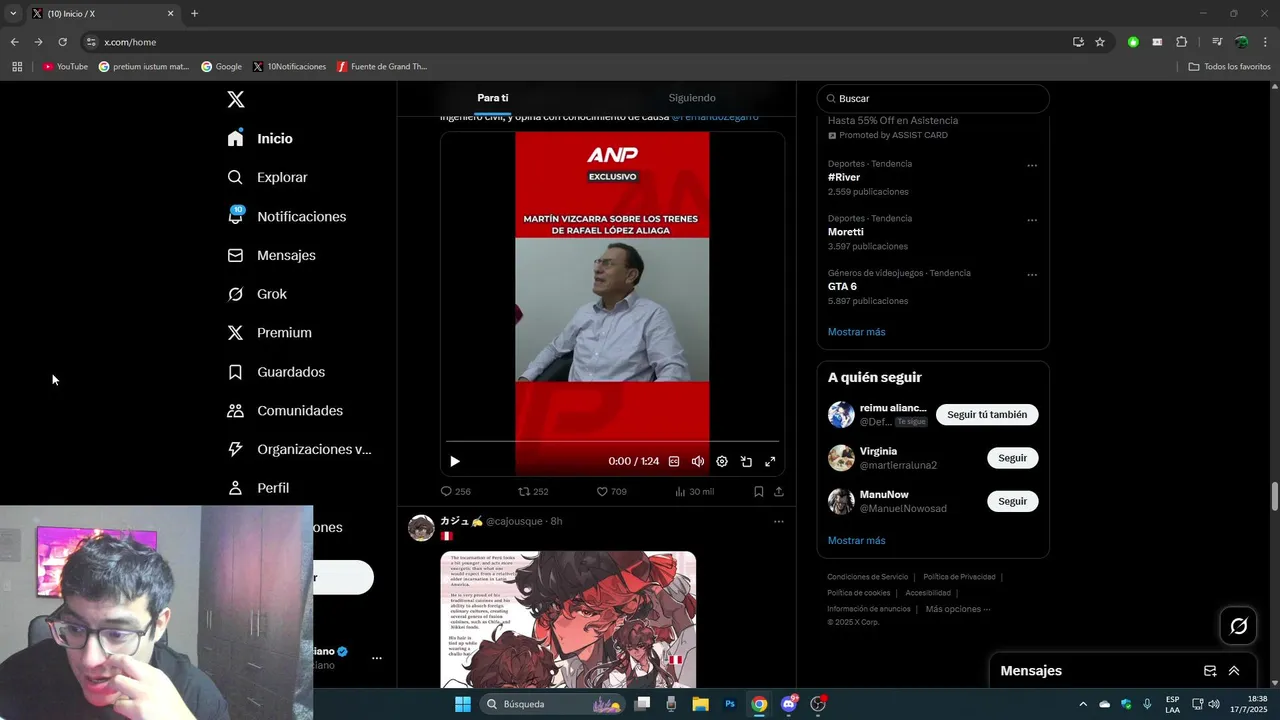Open Condiciones de Servicio link

point(868,577)
